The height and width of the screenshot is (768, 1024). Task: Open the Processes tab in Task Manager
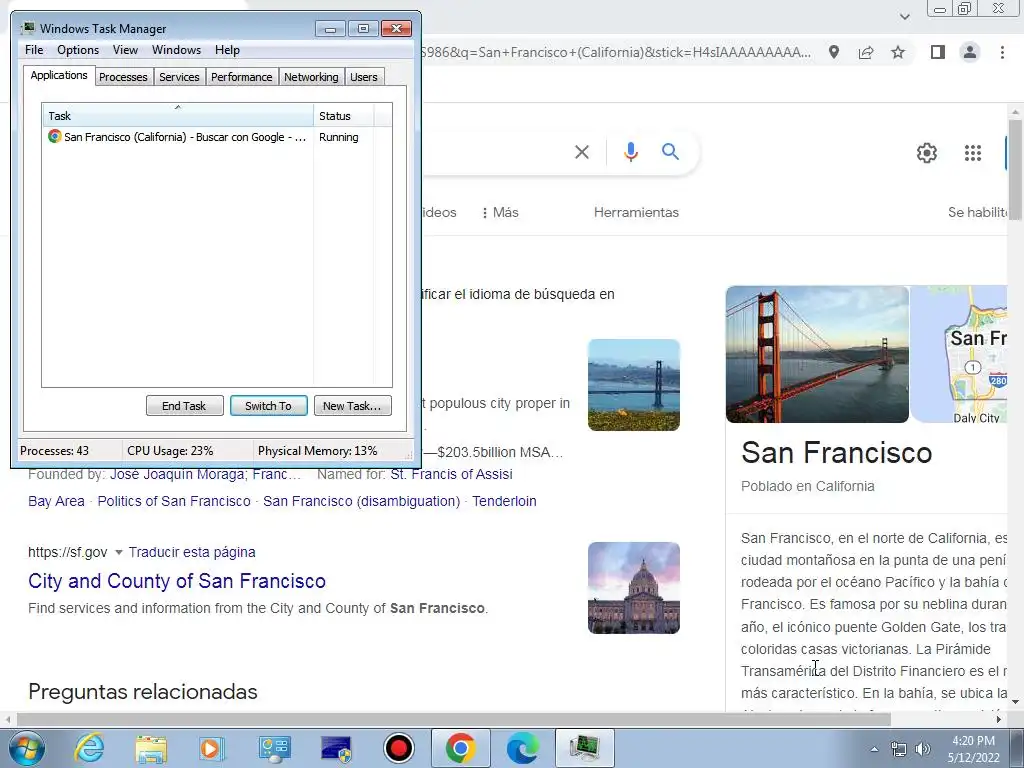pos(123,77)
